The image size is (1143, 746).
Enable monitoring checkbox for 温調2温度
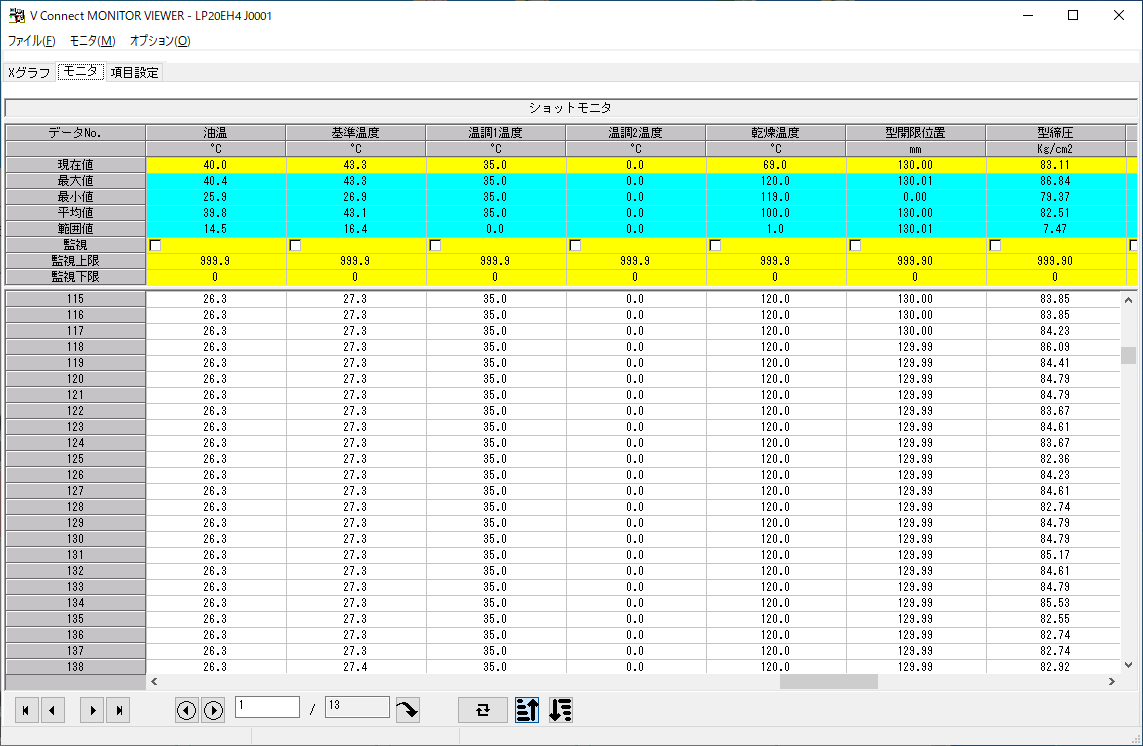(575, 245)
